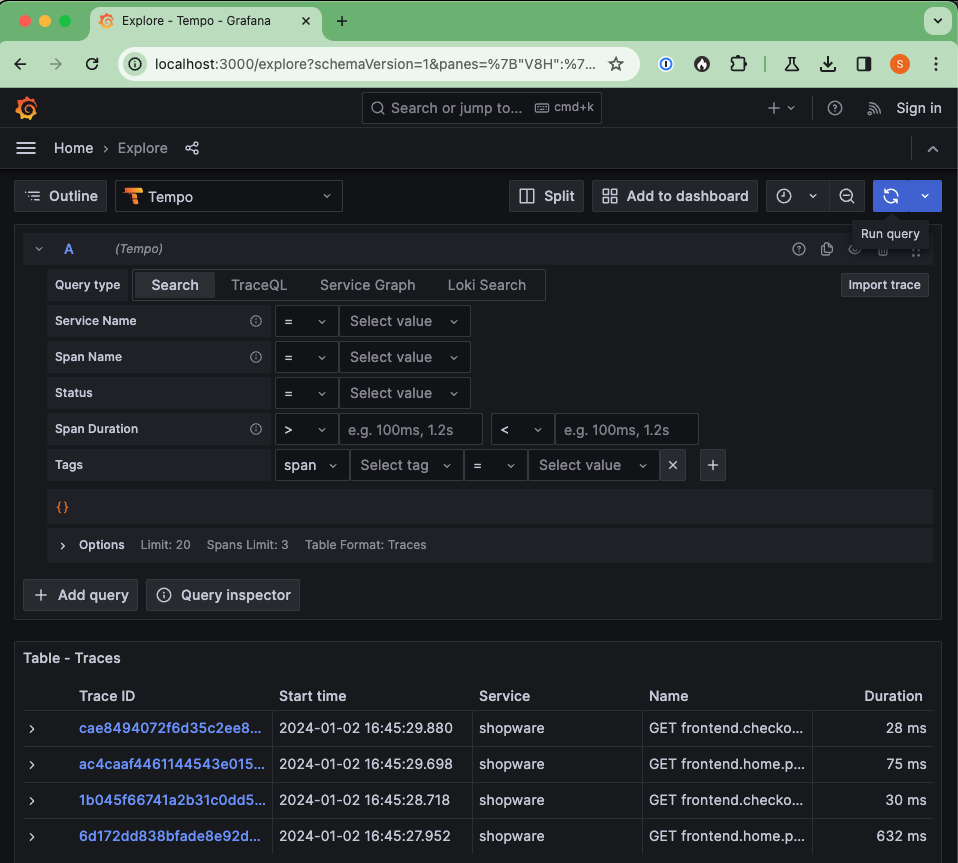Open trace ID cae8494072f6d35c2ee8 link
This screenshot has height=863, width=958.
click(170, 728)
